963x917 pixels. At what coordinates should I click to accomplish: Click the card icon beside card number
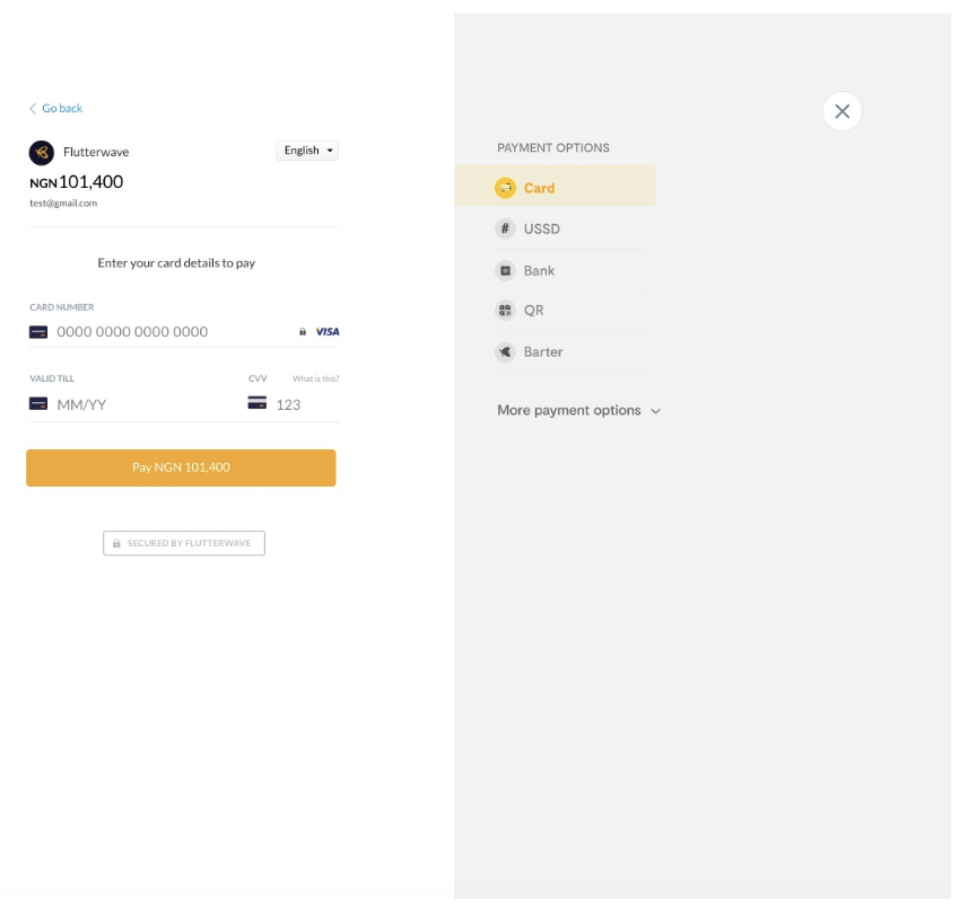tap(38, 332)
